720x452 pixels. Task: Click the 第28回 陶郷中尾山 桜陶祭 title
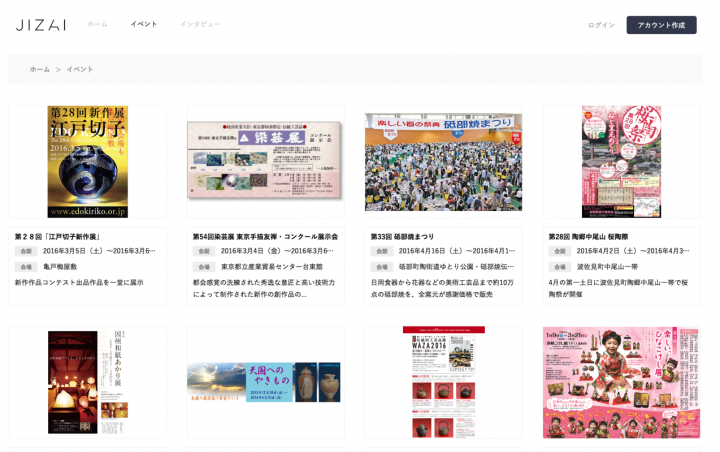click(x=588, y=237)
